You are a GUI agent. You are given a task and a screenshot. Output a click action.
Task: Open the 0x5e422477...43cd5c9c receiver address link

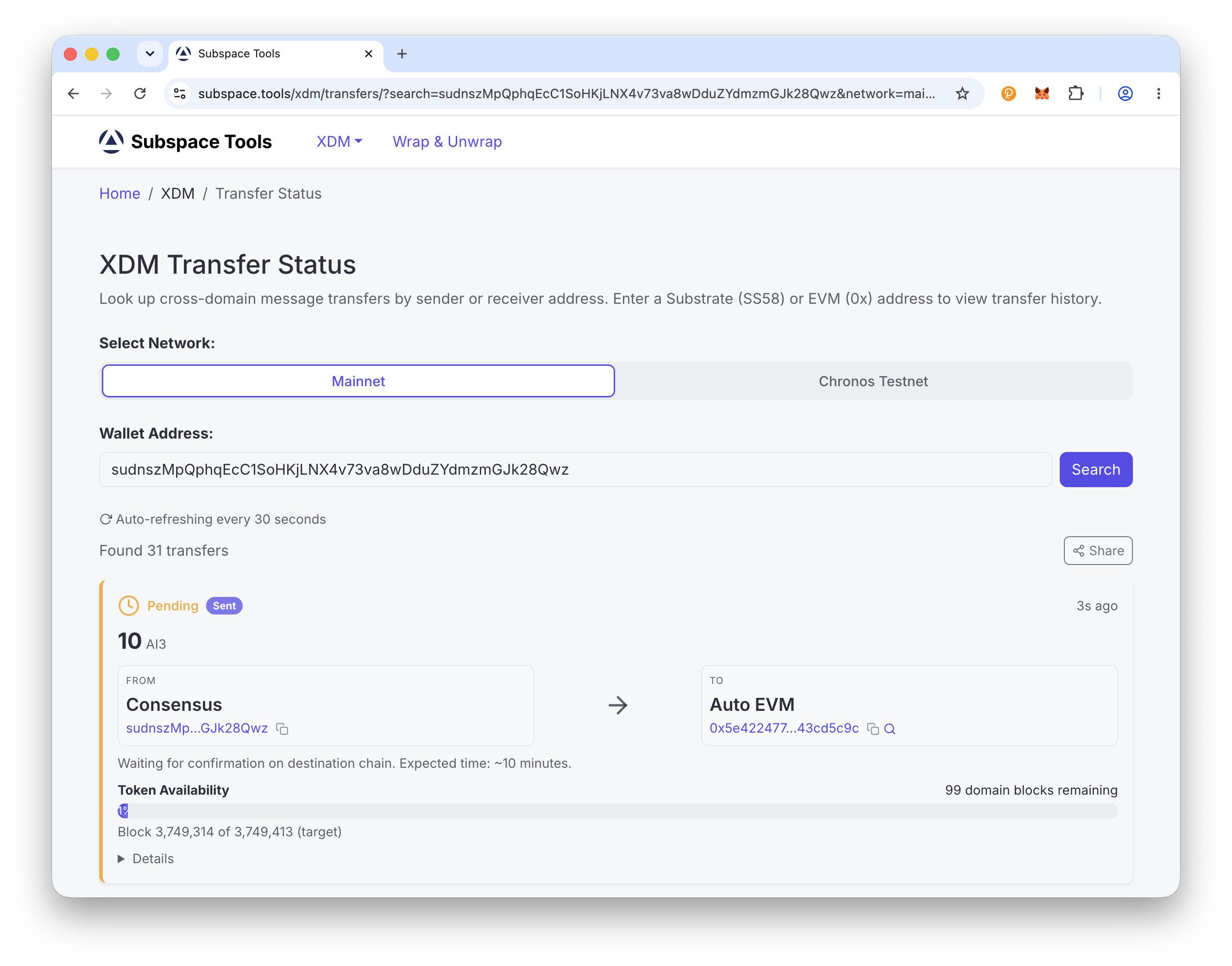[784, 728]
